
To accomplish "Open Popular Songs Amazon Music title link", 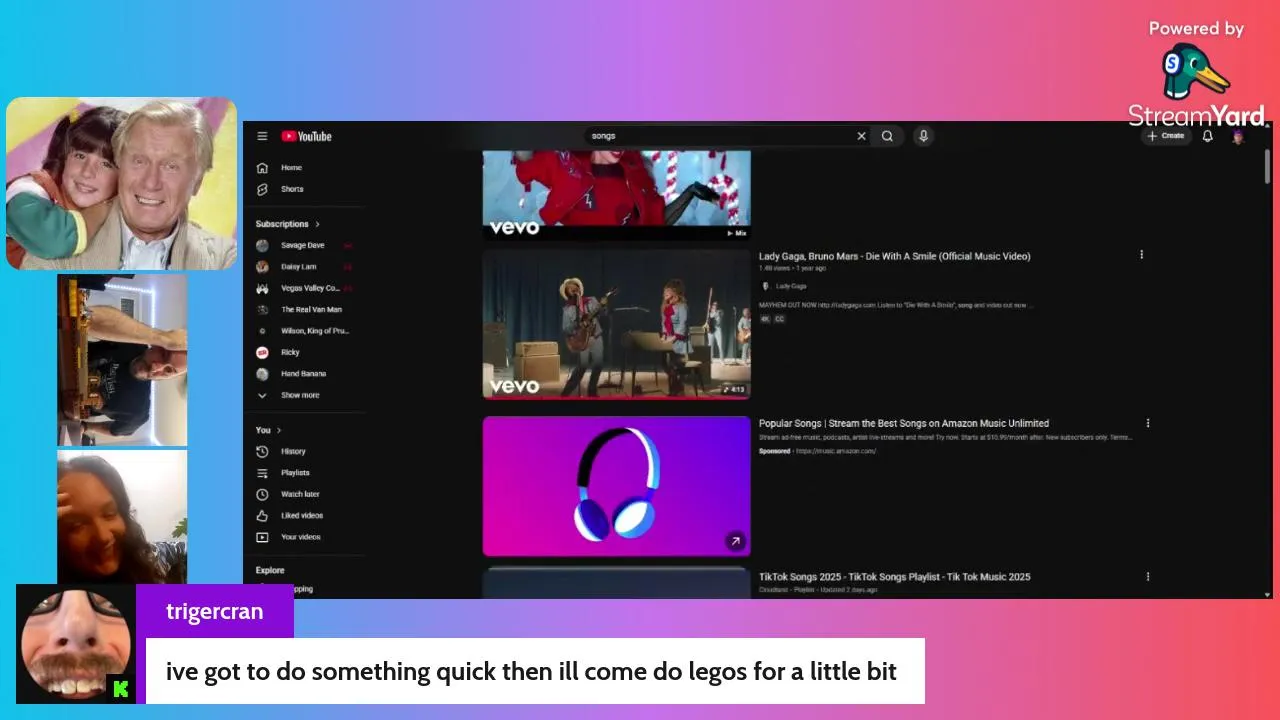I will coord(904,423).
